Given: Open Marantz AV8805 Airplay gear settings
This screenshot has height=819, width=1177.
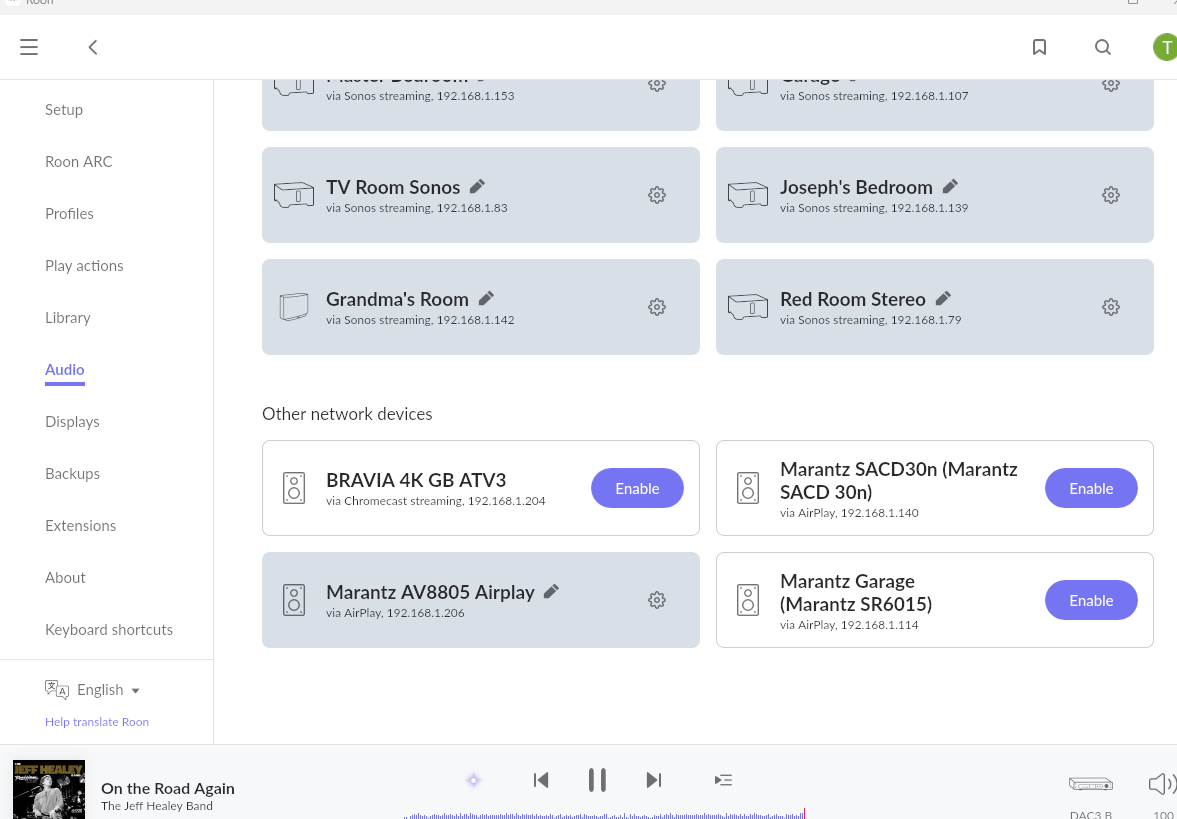Looking at the screenshot, I should [x=657, y=600].
